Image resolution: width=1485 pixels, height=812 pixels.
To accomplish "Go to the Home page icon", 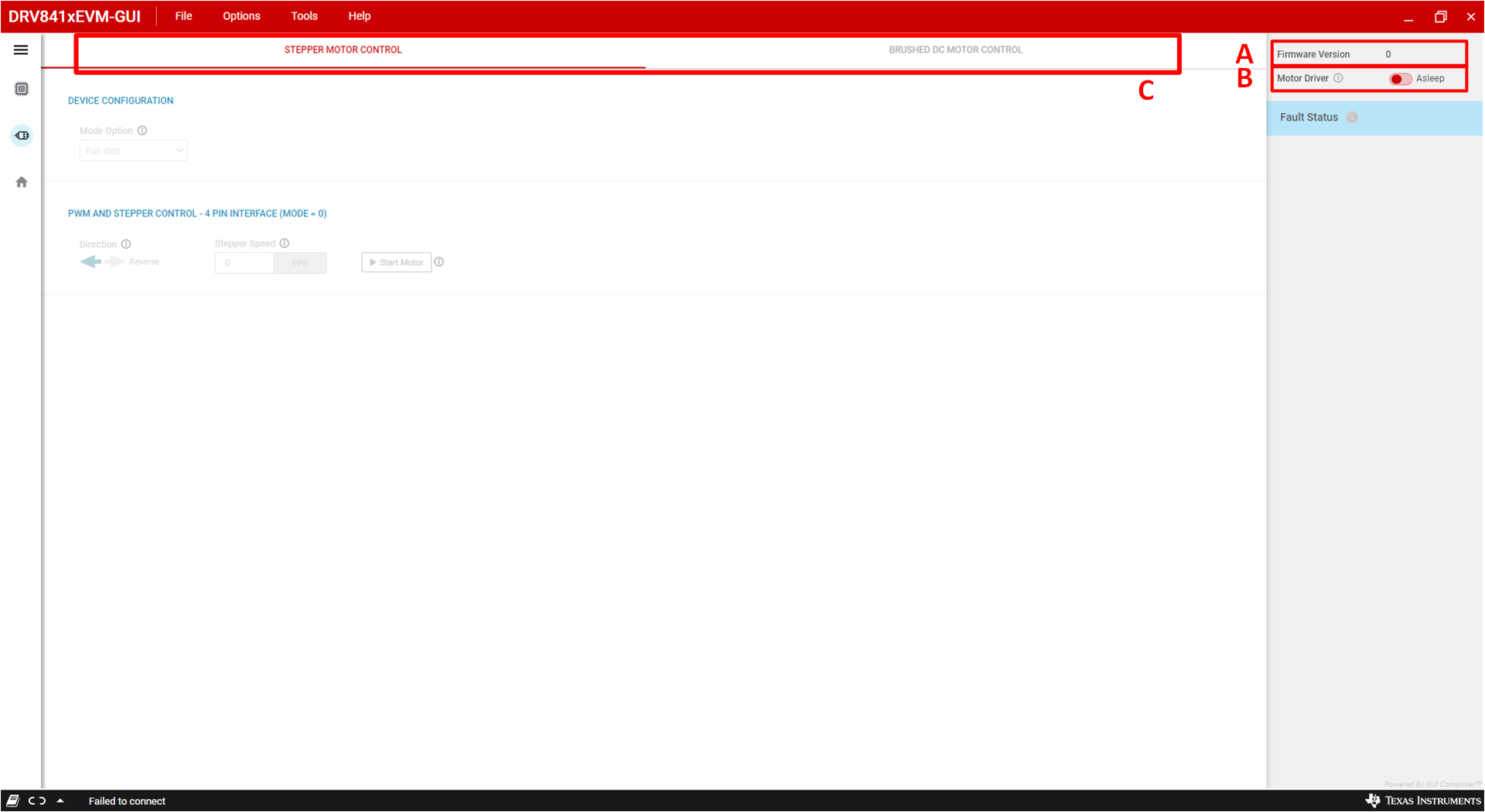I will point(22,183).
